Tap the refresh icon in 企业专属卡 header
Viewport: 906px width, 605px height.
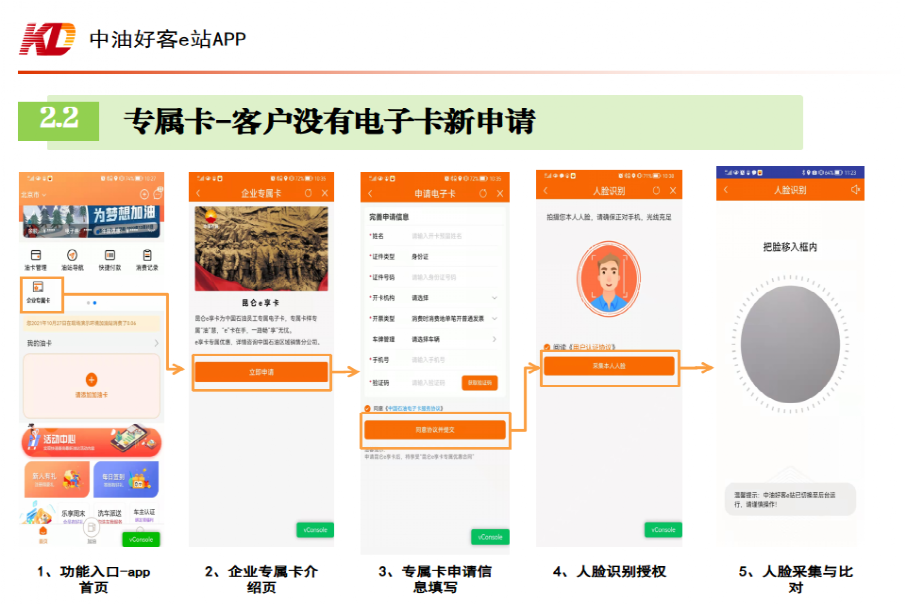click(x=309, y=193)
